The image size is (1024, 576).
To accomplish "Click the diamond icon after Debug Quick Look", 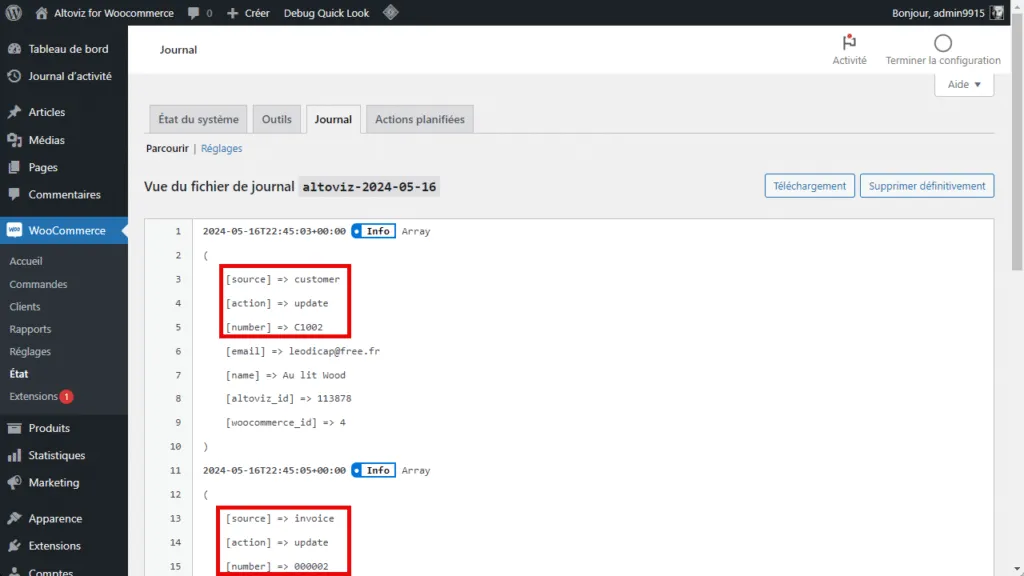I will 391,12.
